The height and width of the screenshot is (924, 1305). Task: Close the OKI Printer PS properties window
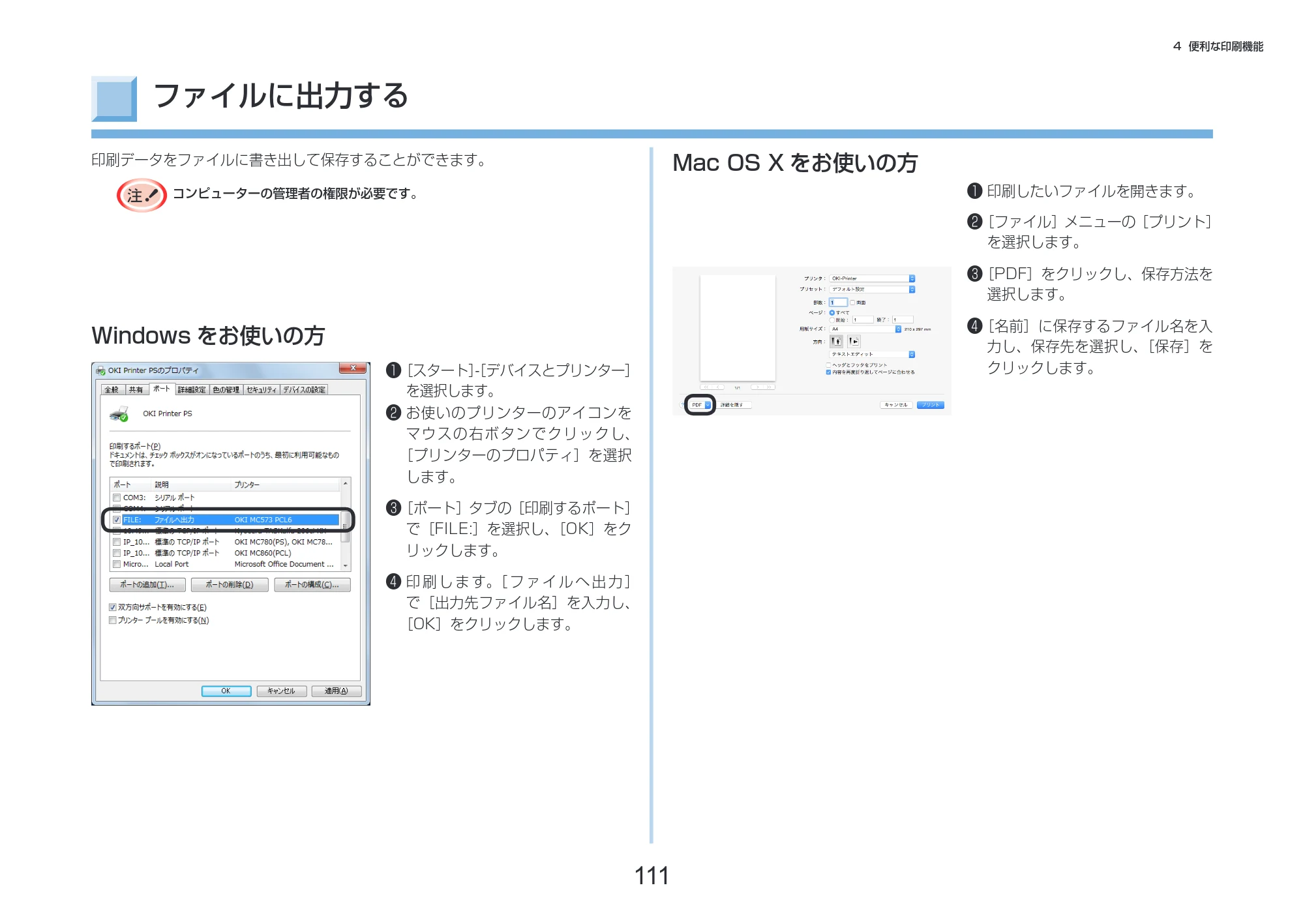coord(353,368)
